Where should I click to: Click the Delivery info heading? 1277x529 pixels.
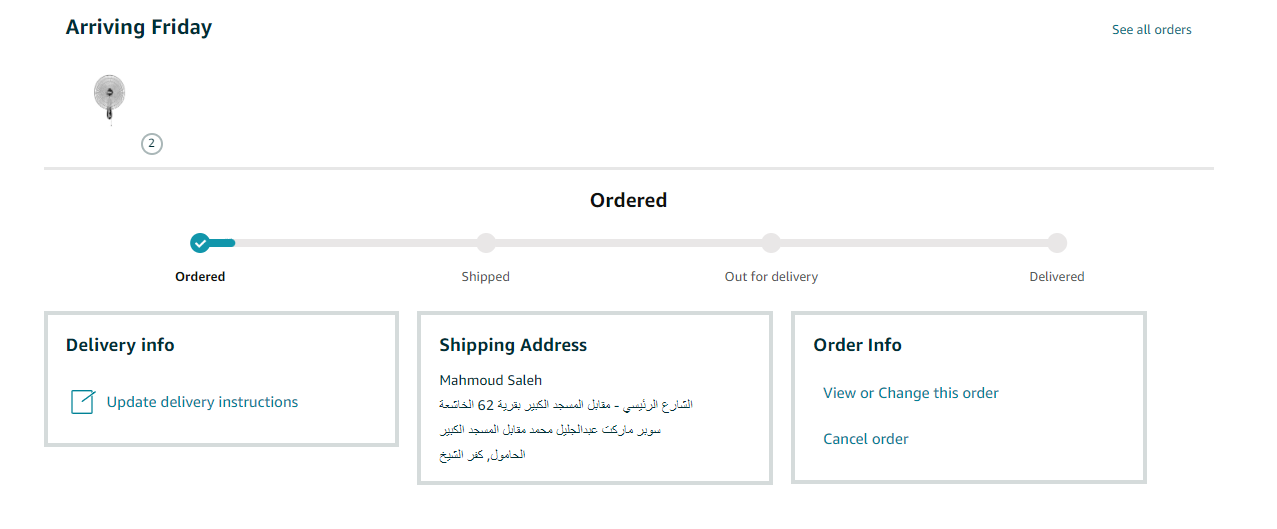pos(120,345)
